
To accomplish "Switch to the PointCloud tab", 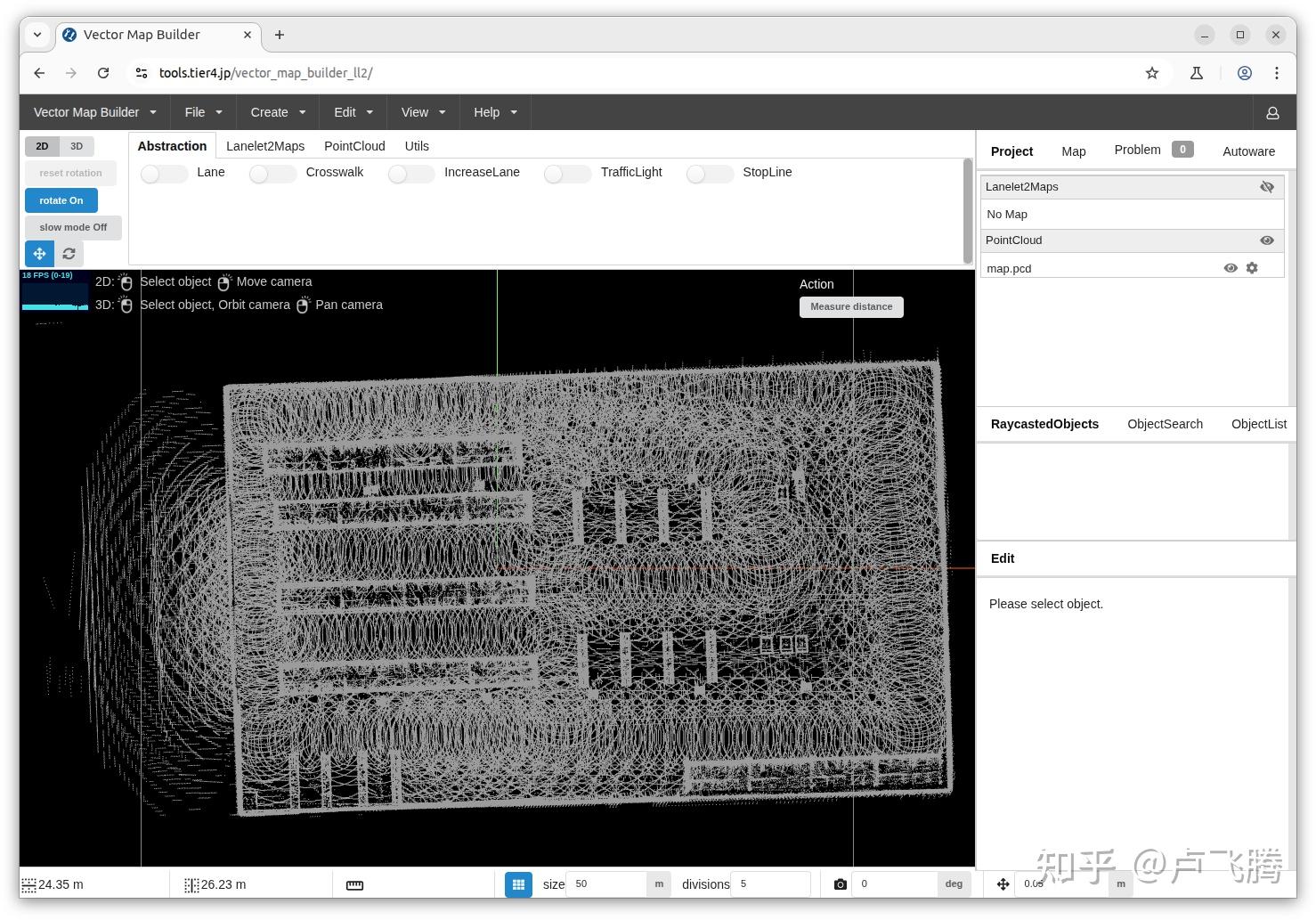I will (x=354, y=146).
